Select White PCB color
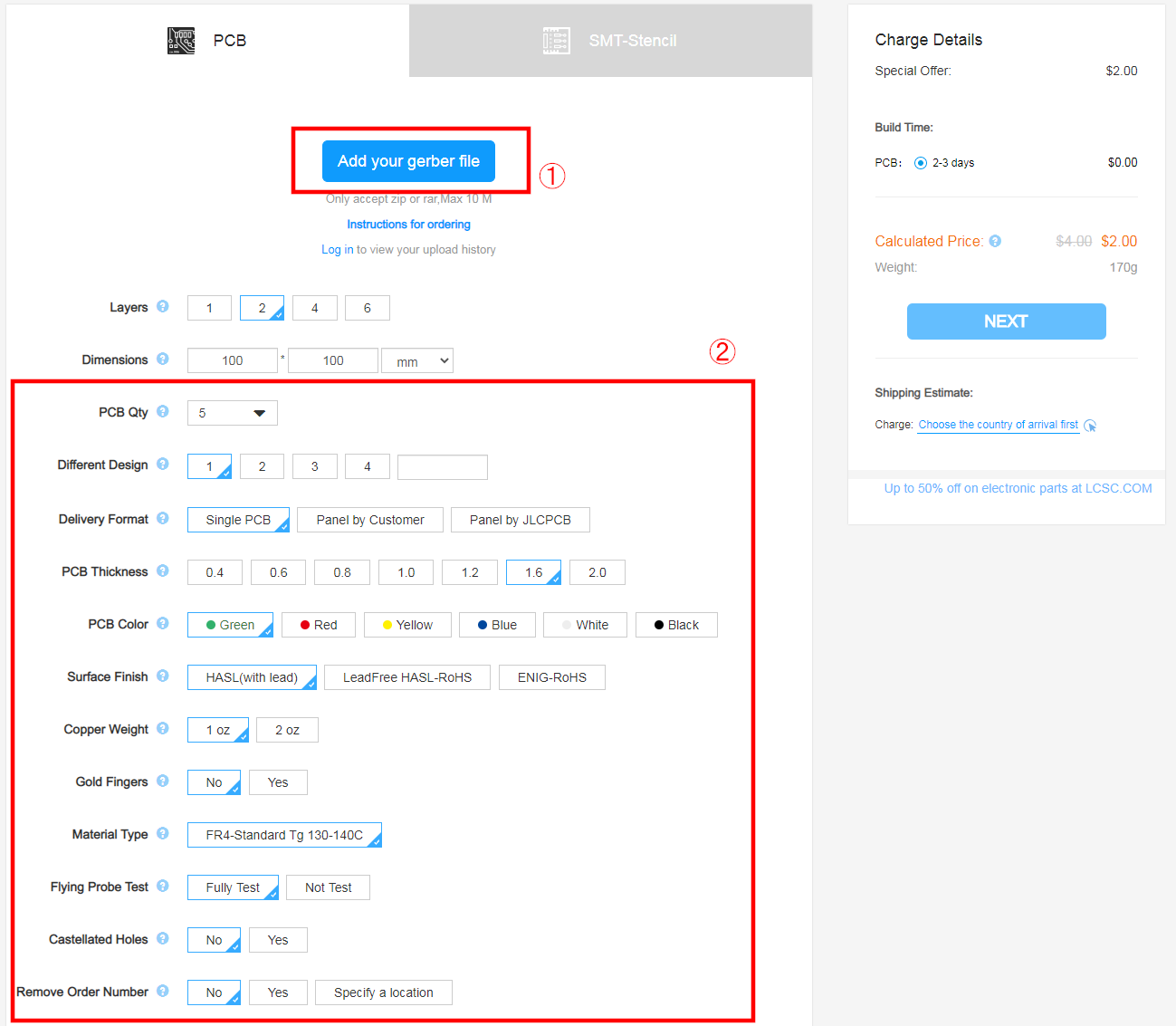 point(585,625)
